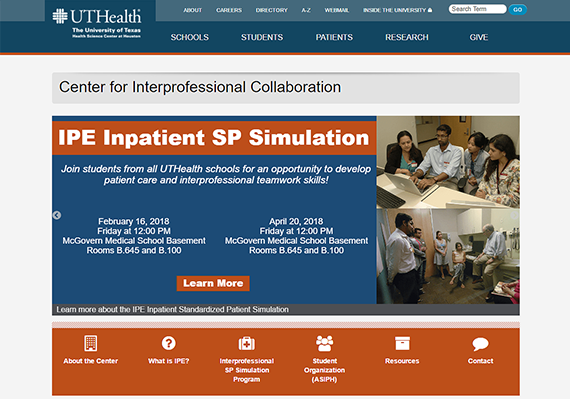
Task: Open the About link in top bar
Action: (193, 10)
